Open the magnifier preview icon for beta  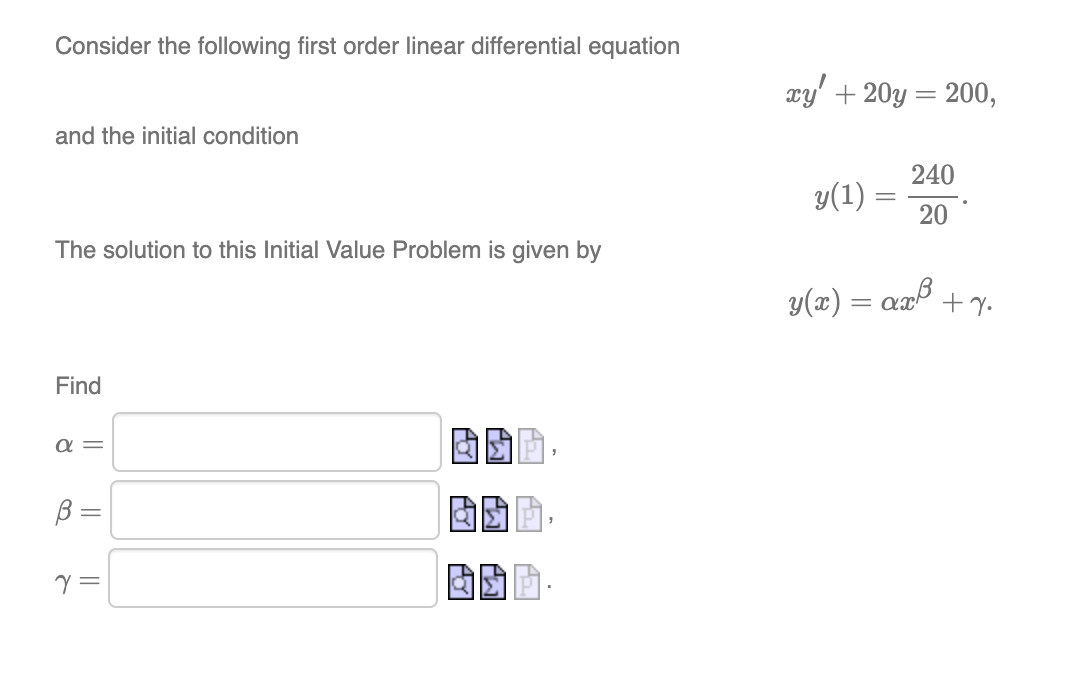[x=463, y=513]
